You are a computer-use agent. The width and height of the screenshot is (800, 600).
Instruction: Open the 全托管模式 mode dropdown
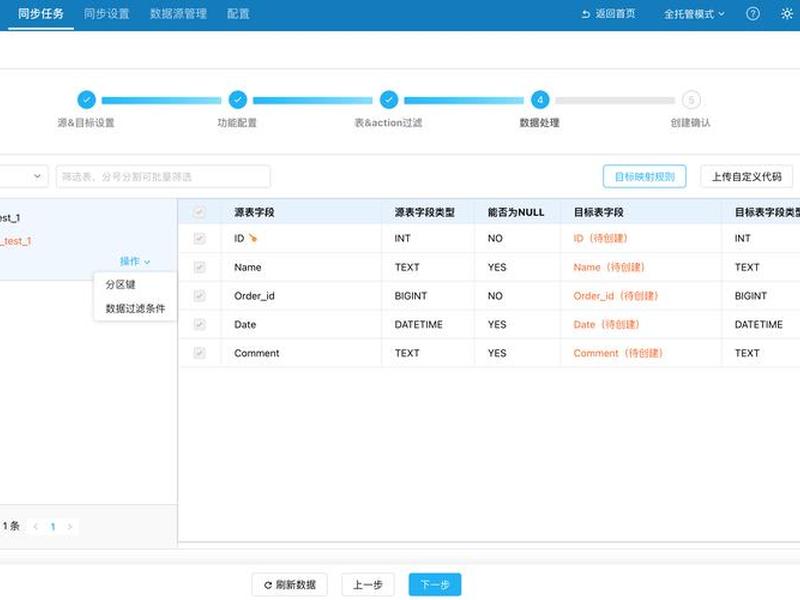click(x=694, y=14)
